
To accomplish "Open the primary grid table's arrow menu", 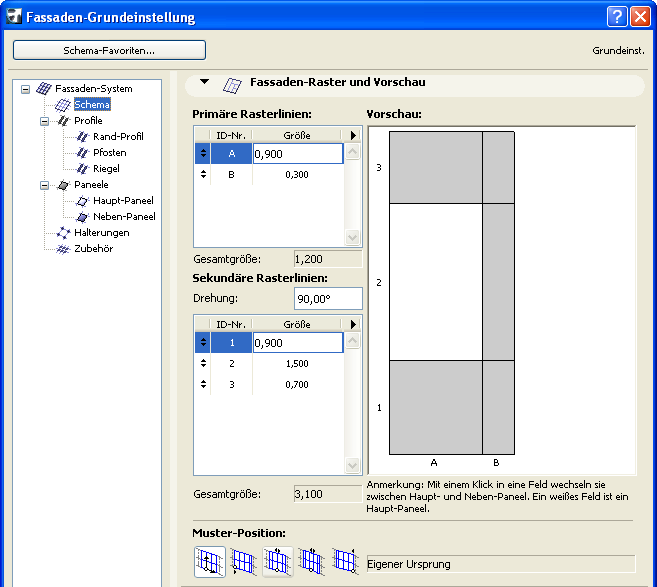I will click(x=353, y=135).
